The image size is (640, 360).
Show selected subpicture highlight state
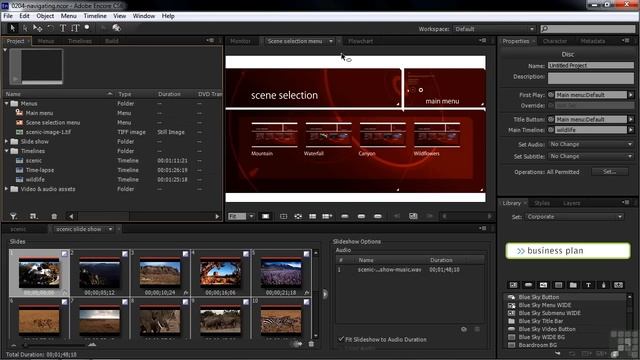pos(361,216)
